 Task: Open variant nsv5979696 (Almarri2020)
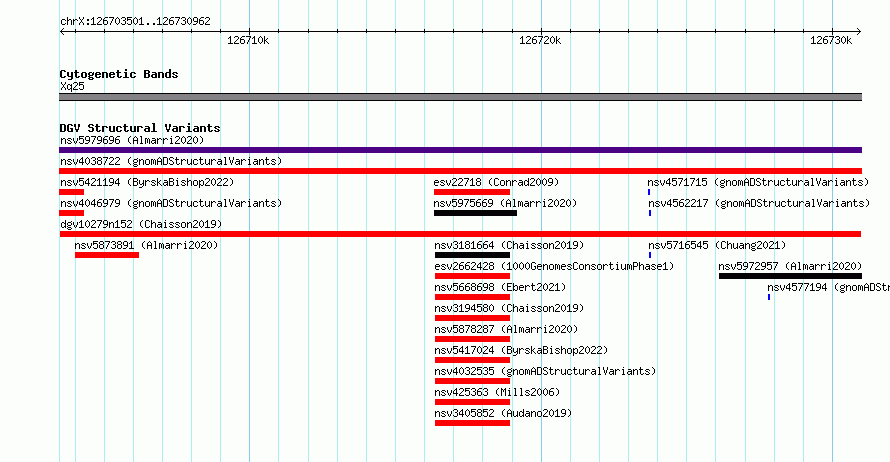[132, 140]
